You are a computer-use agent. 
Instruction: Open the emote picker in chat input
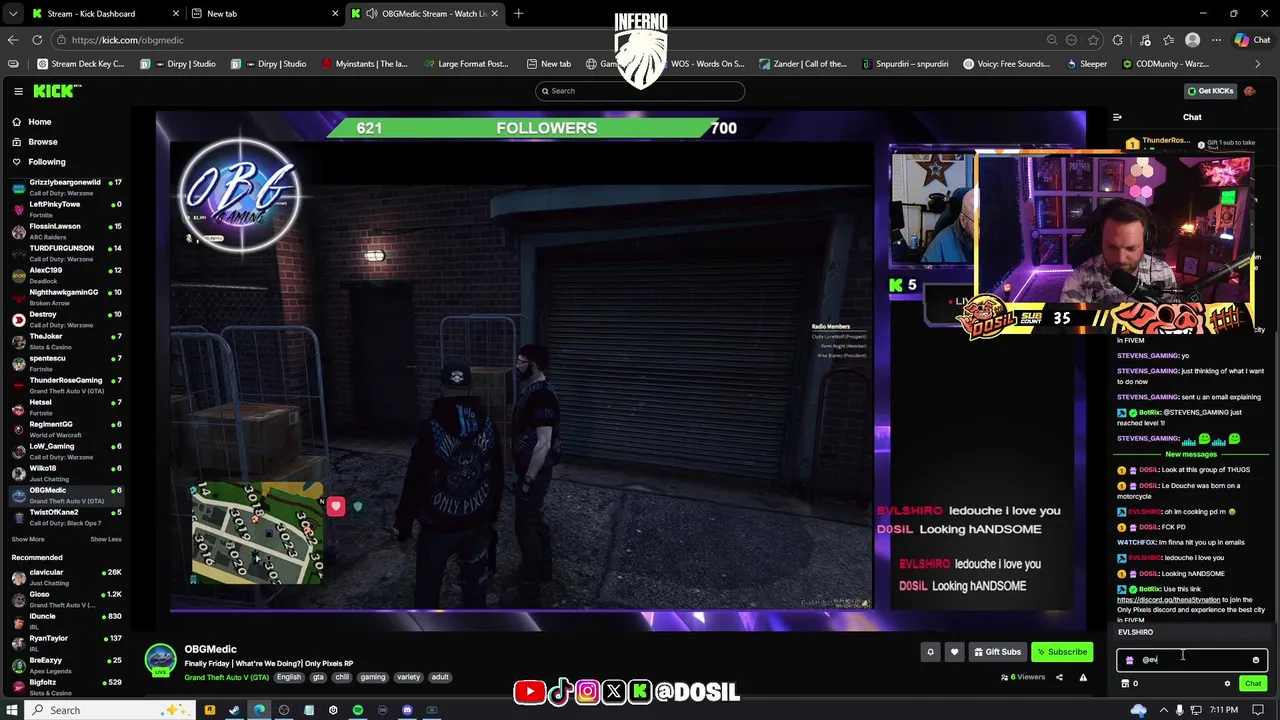(1256, 660)
